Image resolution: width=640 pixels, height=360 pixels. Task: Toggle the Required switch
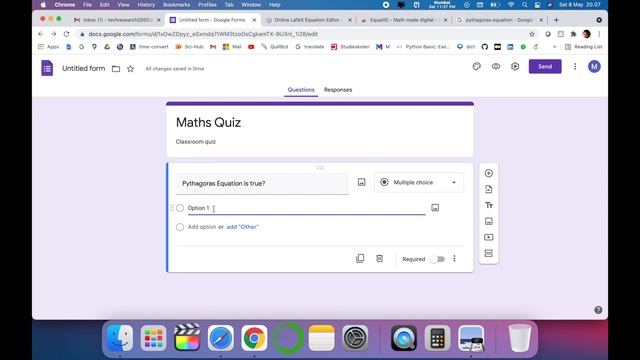[438, 259]
